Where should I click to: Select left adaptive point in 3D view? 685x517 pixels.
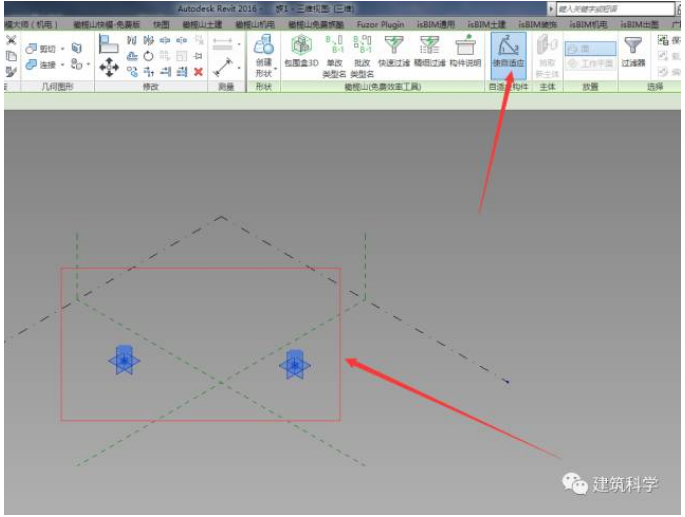coord(124,361)
